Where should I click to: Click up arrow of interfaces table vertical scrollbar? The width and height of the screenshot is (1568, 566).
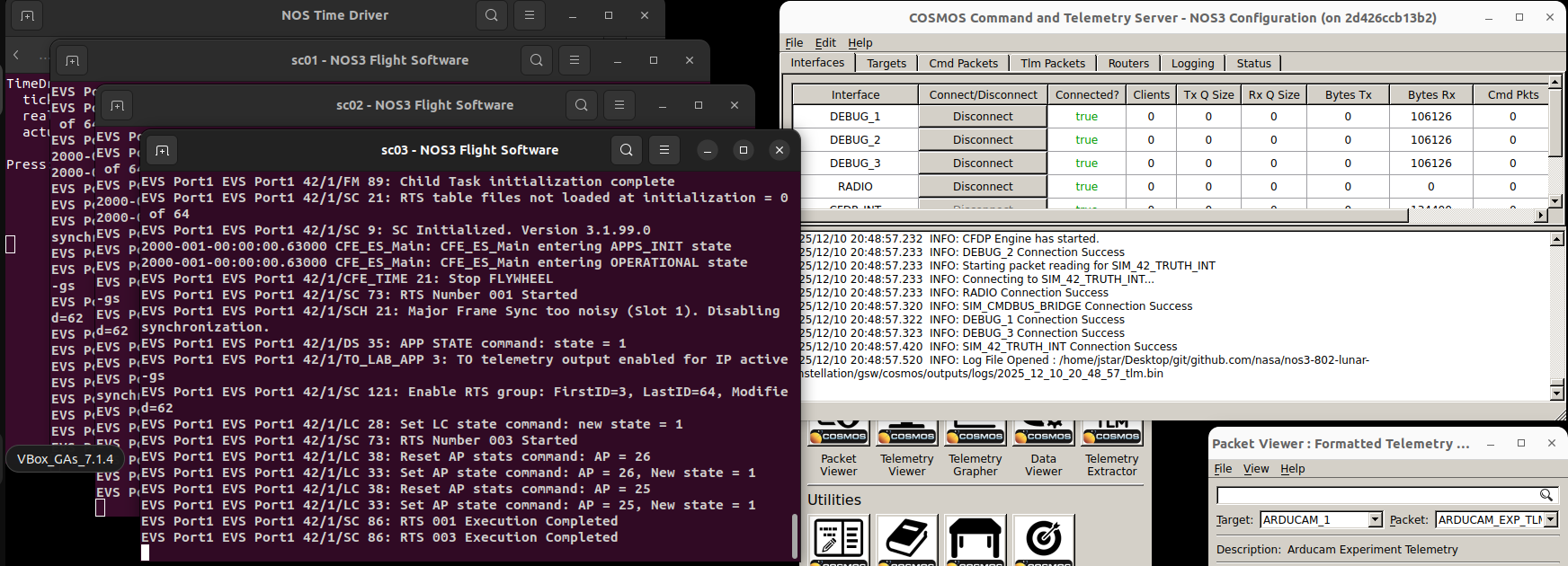click(1555, 82)
